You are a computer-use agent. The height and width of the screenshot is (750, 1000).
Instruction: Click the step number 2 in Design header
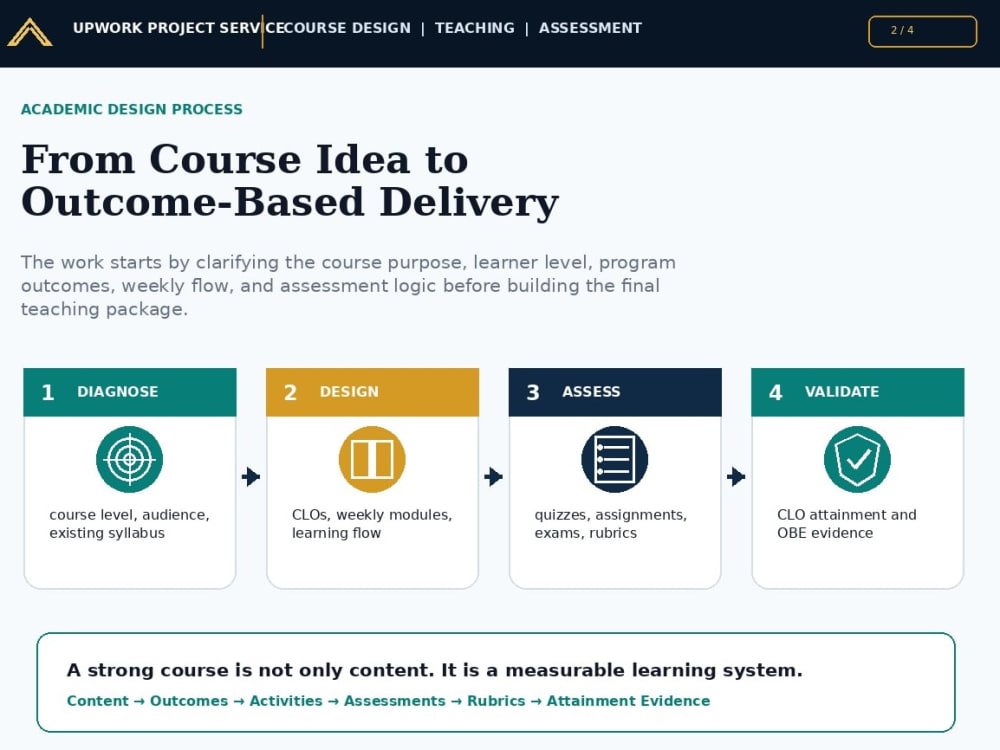coord(290,392)
